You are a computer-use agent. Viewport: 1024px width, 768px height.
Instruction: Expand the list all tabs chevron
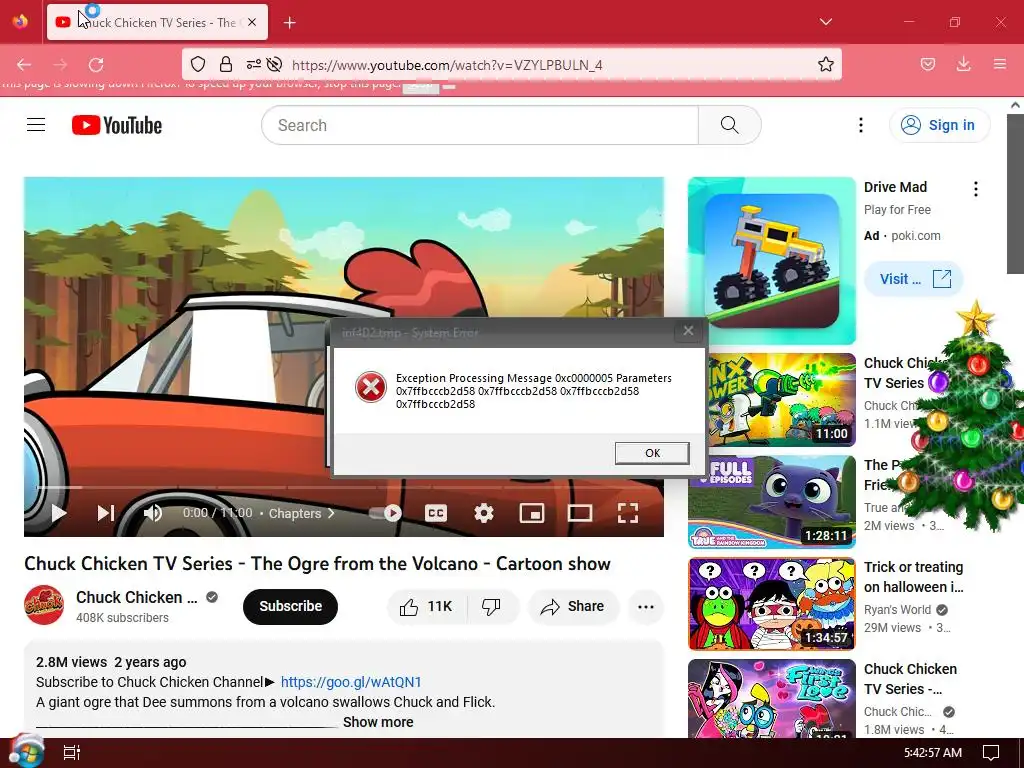pos(825,22)
